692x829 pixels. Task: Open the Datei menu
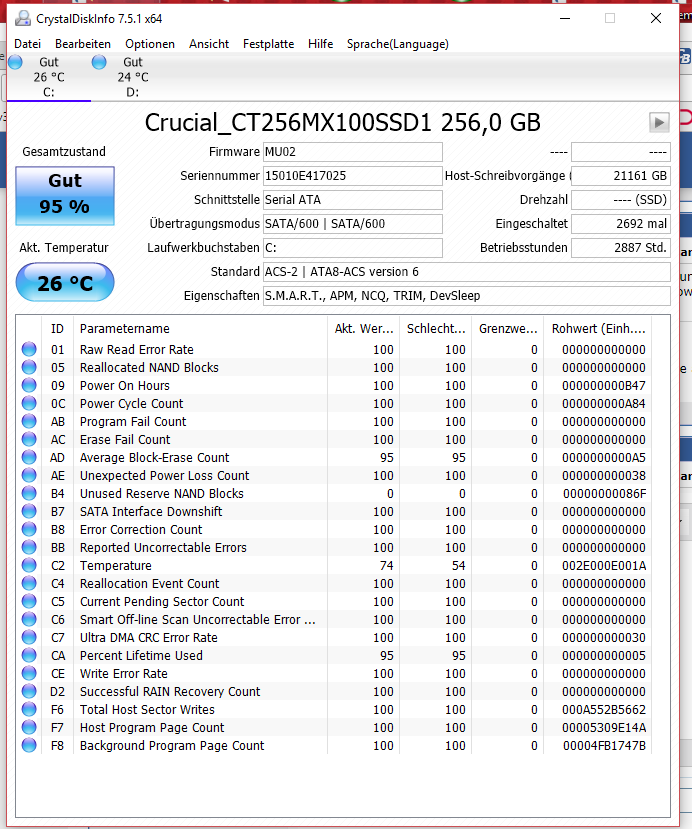[x=27, y=44]
